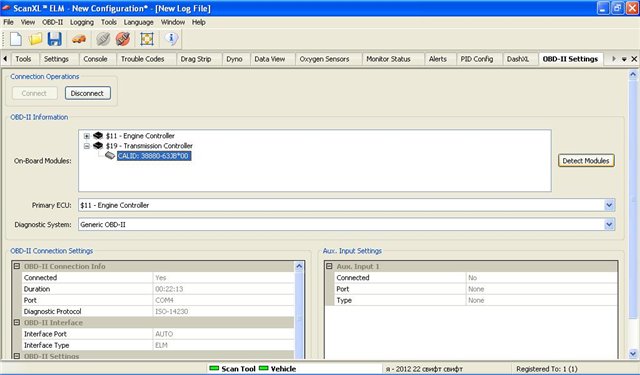Select the CALID: 38880-63JB*00 tree item
The width and height of the screenshot is (640, 375).
(154, 156)
